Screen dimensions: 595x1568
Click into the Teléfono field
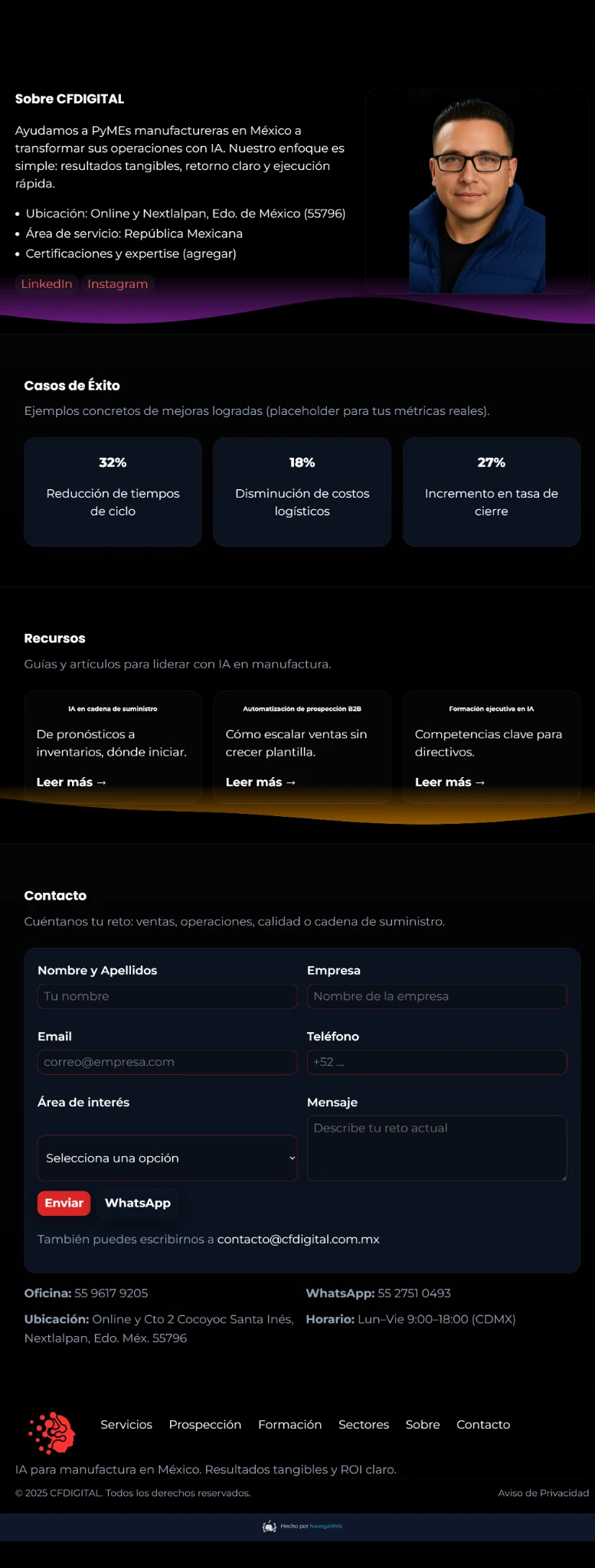pos(436,1062)
